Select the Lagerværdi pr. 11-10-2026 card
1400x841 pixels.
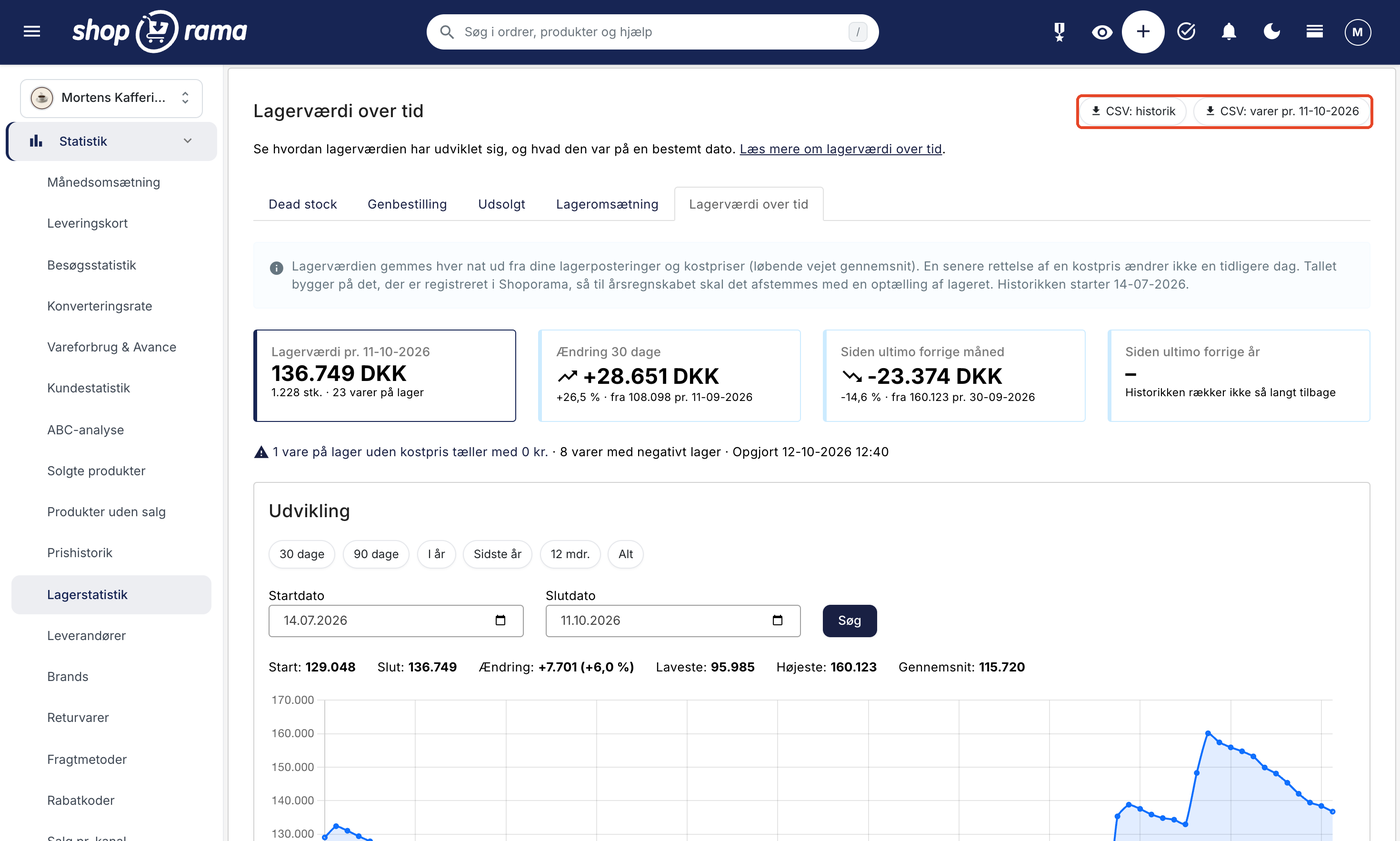point(385,376)
